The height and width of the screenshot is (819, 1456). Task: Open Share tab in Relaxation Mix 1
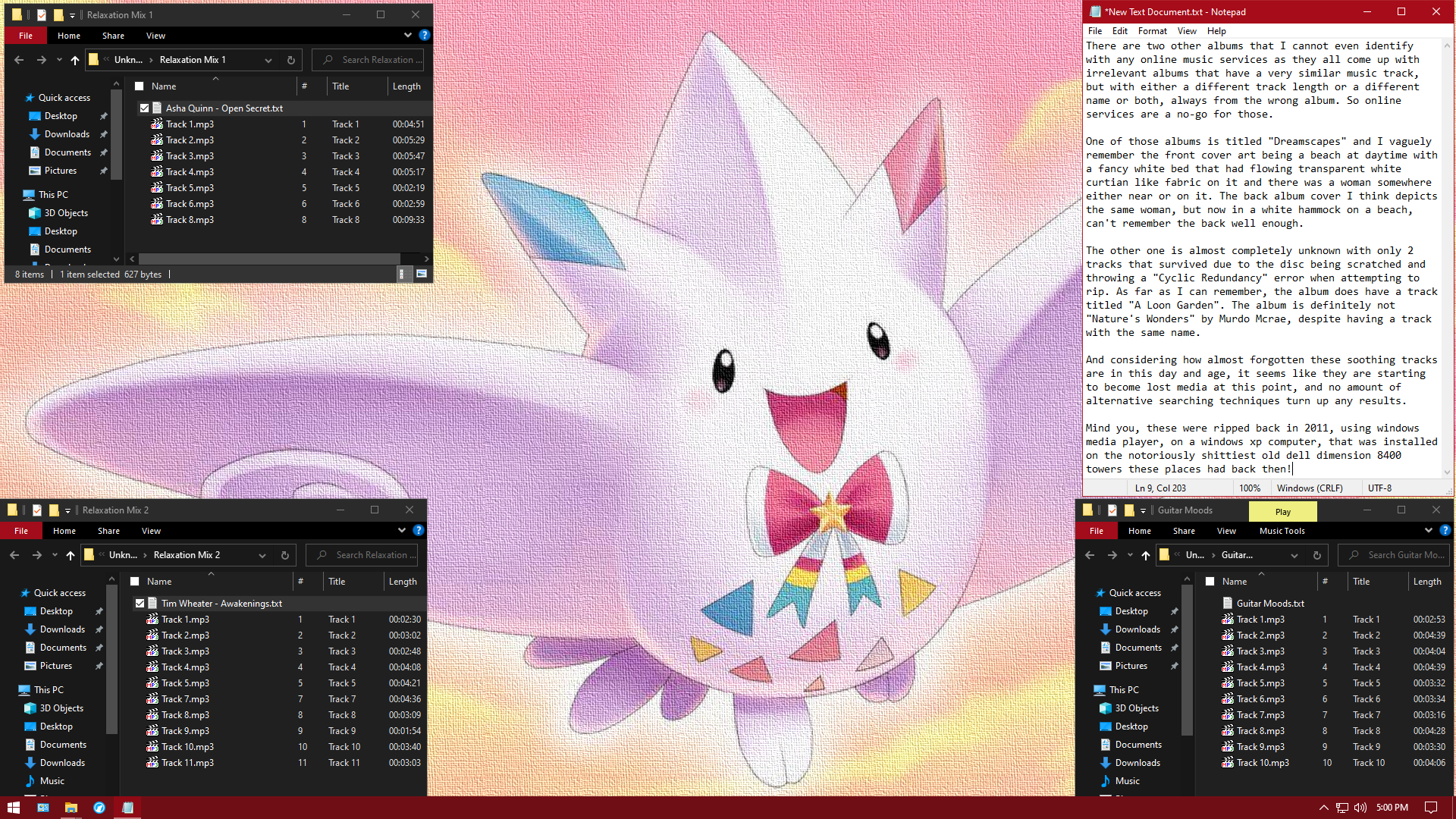coord(113,36)
